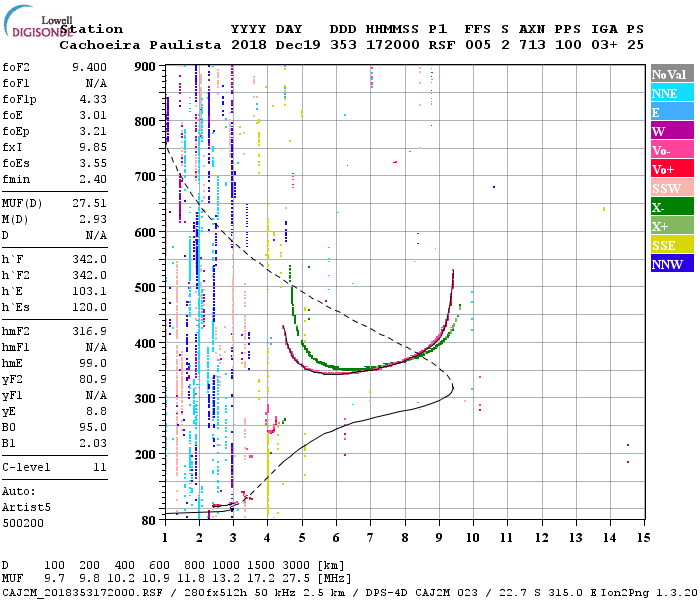The image size is (700, 600).
Task: Click the day number 353
Action: 343,46
